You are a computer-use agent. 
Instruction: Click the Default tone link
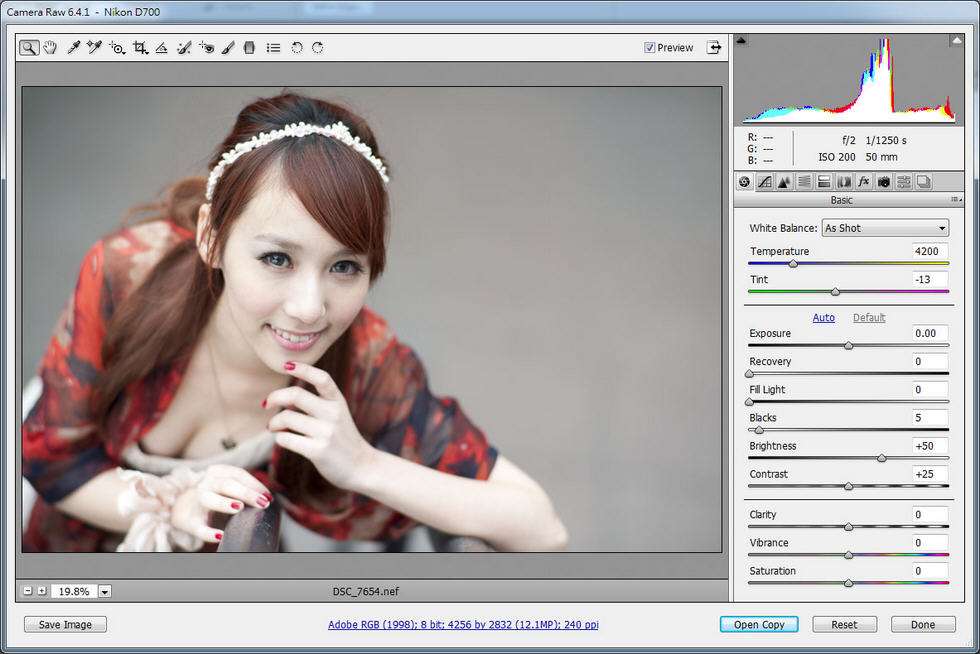[x=869, y=318]
